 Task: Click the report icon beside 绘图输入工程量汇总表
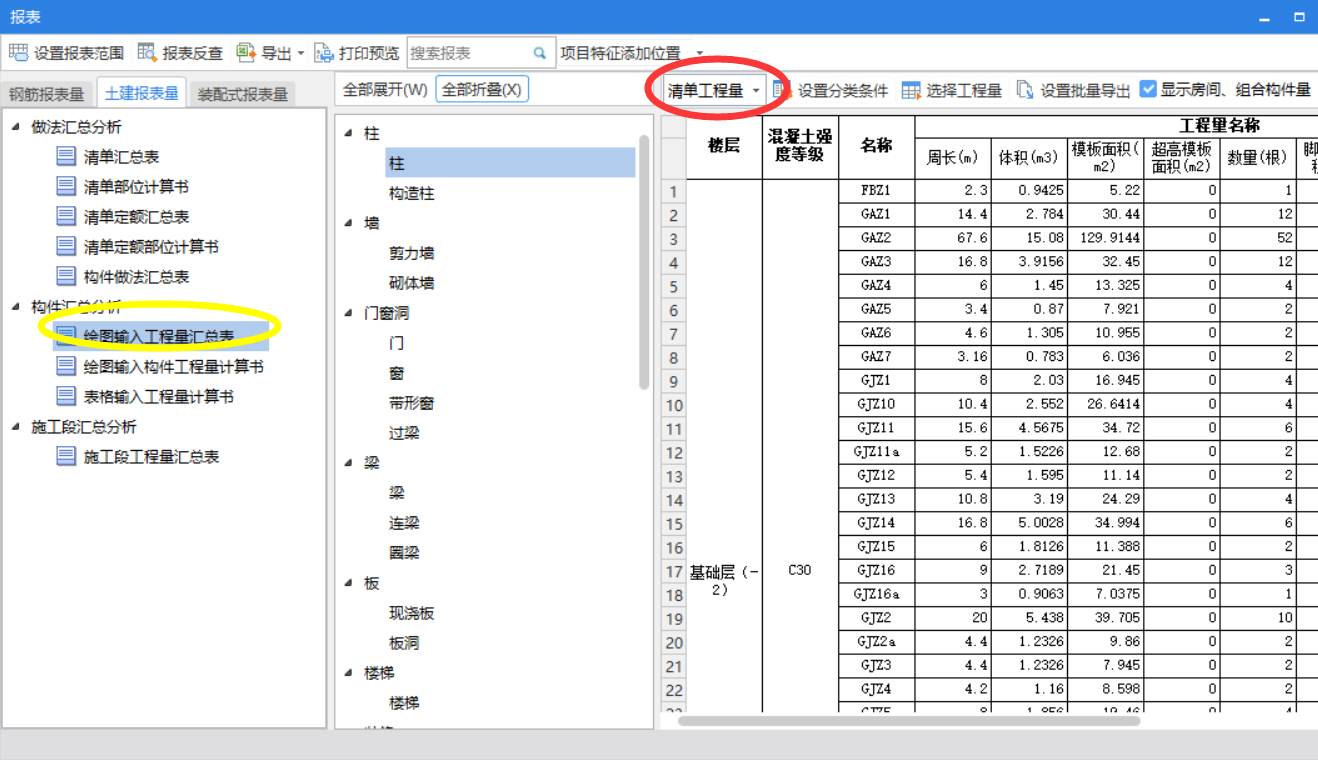point(66,336)
